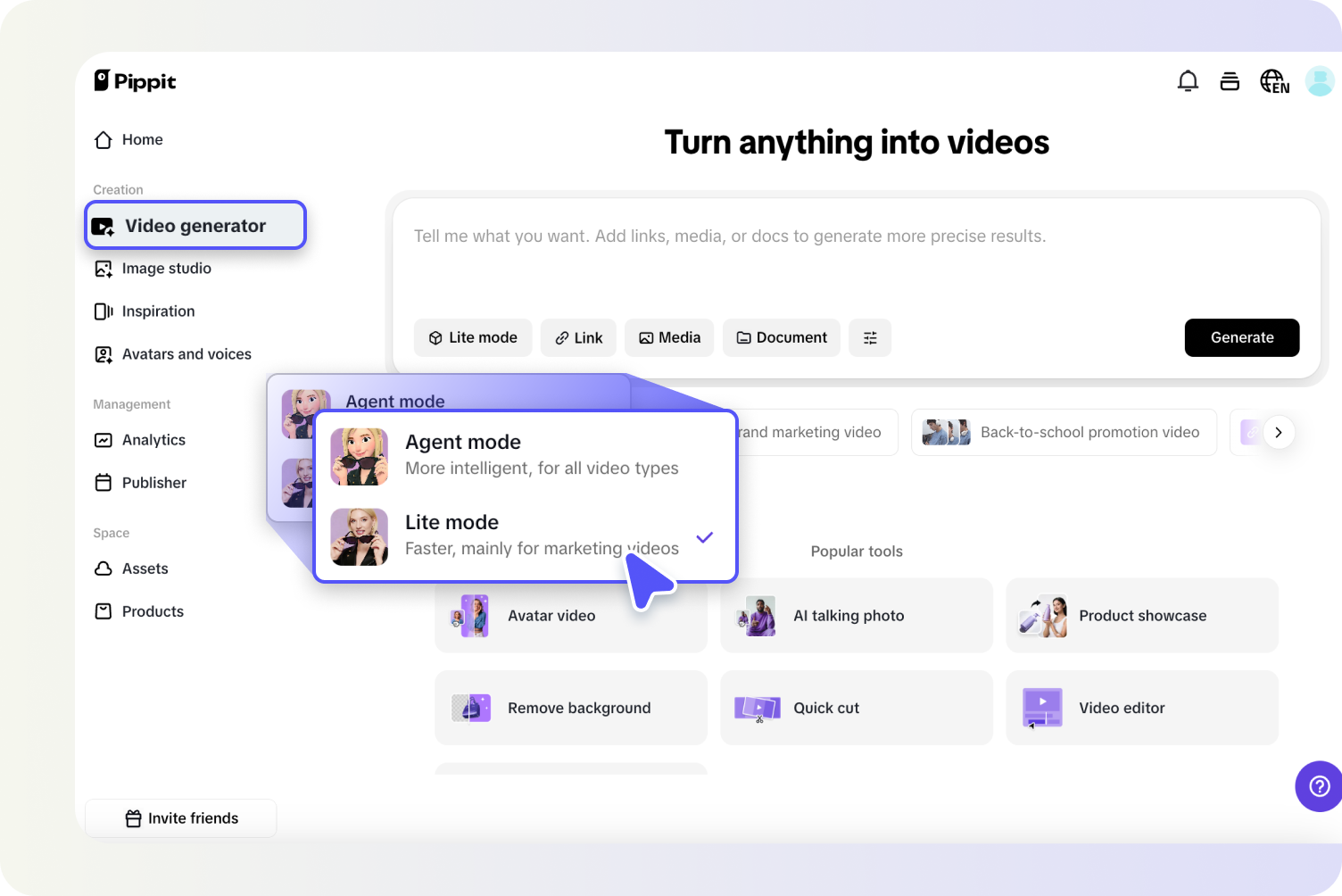This screenshot has width=1342, height=896.
Task: Click the 'Popular tools' label
Action: click(x=857, y=552)
